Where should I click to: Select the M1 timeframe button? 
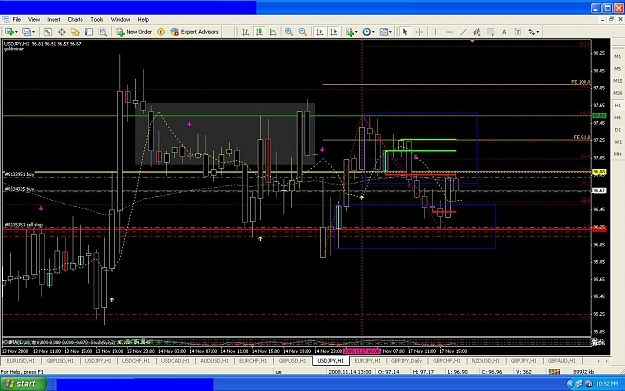coord(617,56)
